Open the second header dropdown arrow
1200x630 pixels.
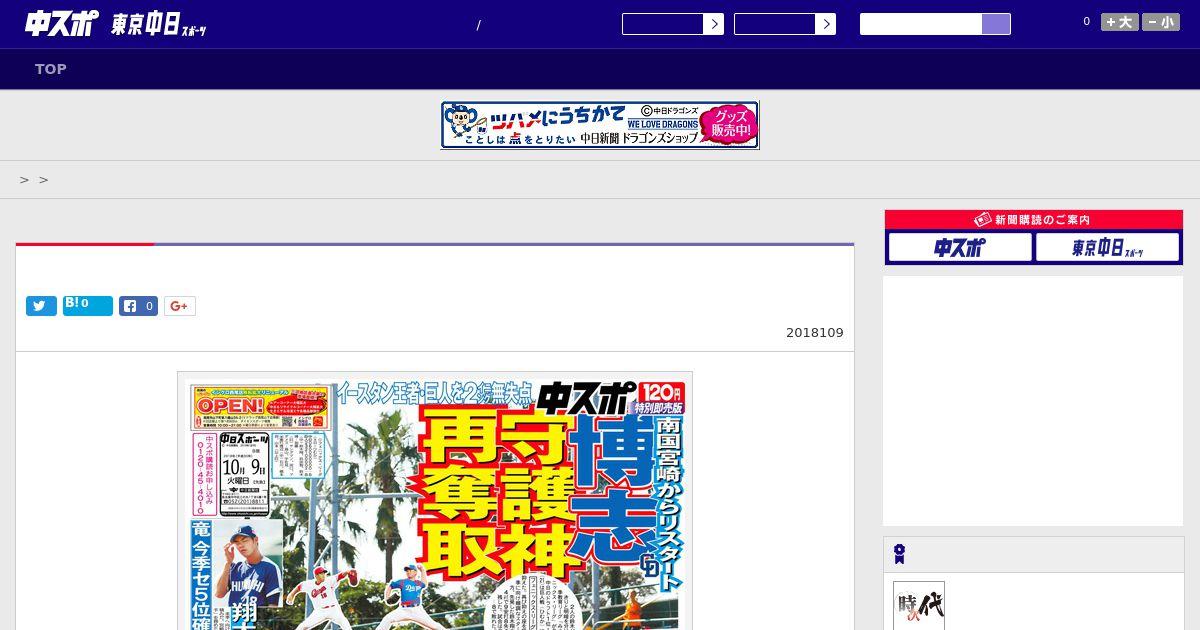tap(825, 24)
